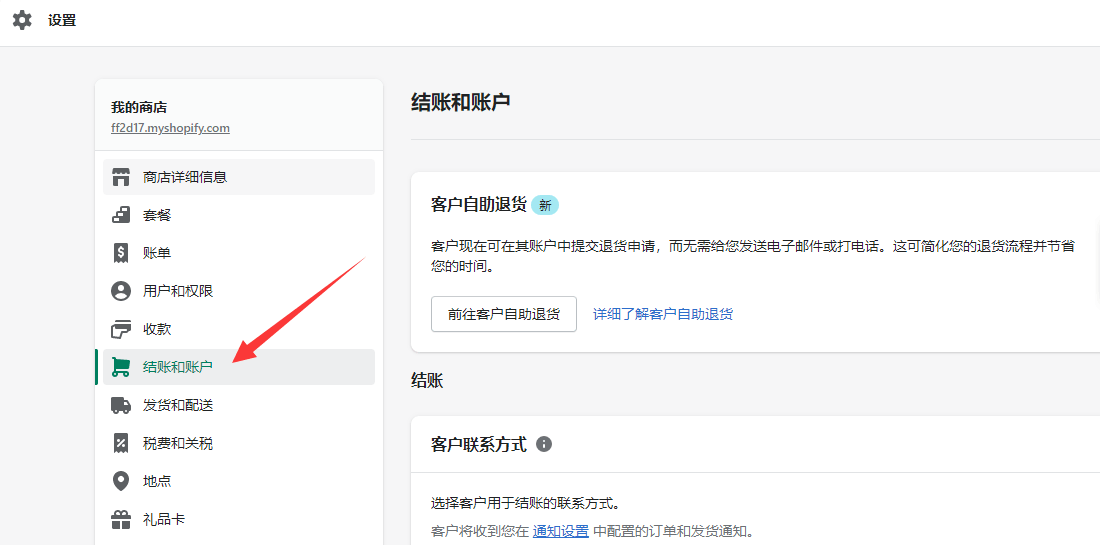This screenshot has height=545, width=1100.
Task: Click the percent icon beside 税费和关税
Action: [x=121, y=443]
